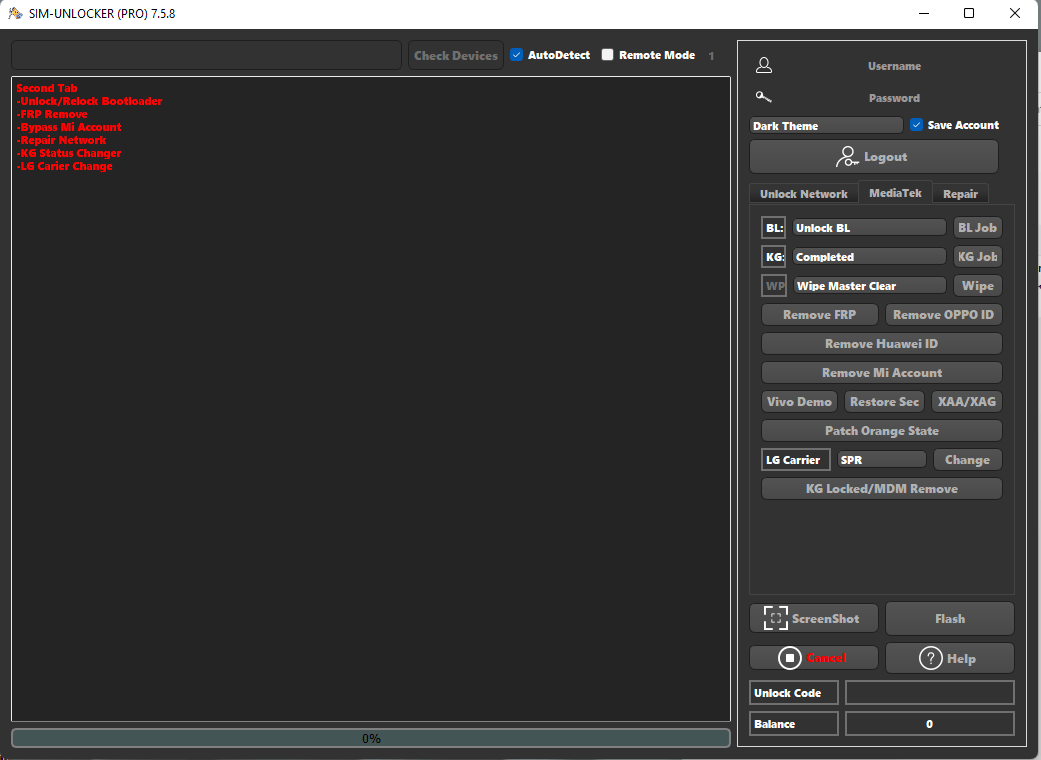Viewport: 1041px width, 760px height.
Task: Click the 0% progress bar
Action: (371, 738)
